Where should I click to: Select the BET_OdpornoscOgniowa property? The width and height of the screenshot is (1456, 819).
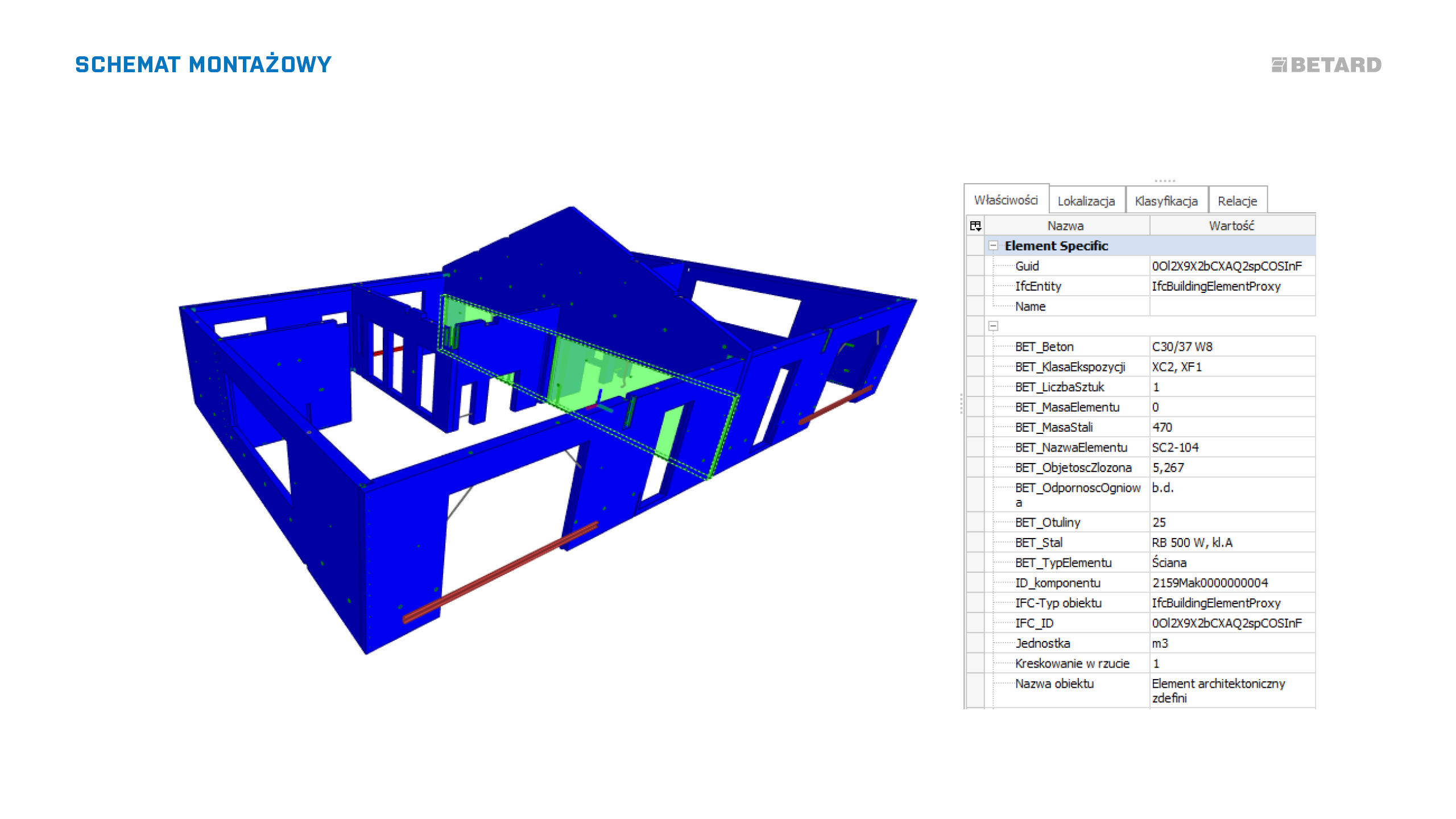tap(1078, 495)
